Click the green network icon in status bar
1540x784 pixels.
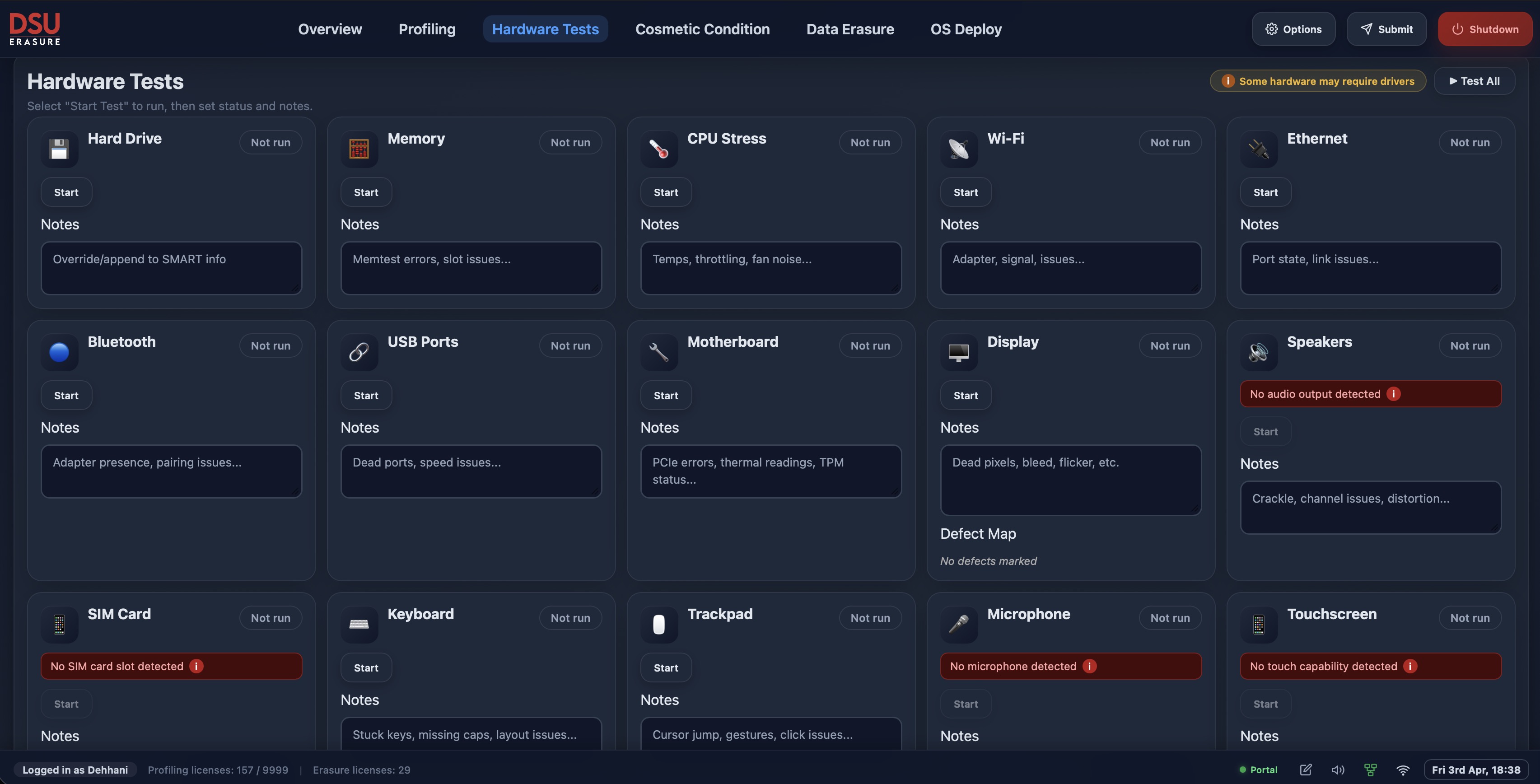tap(1370, 770)
